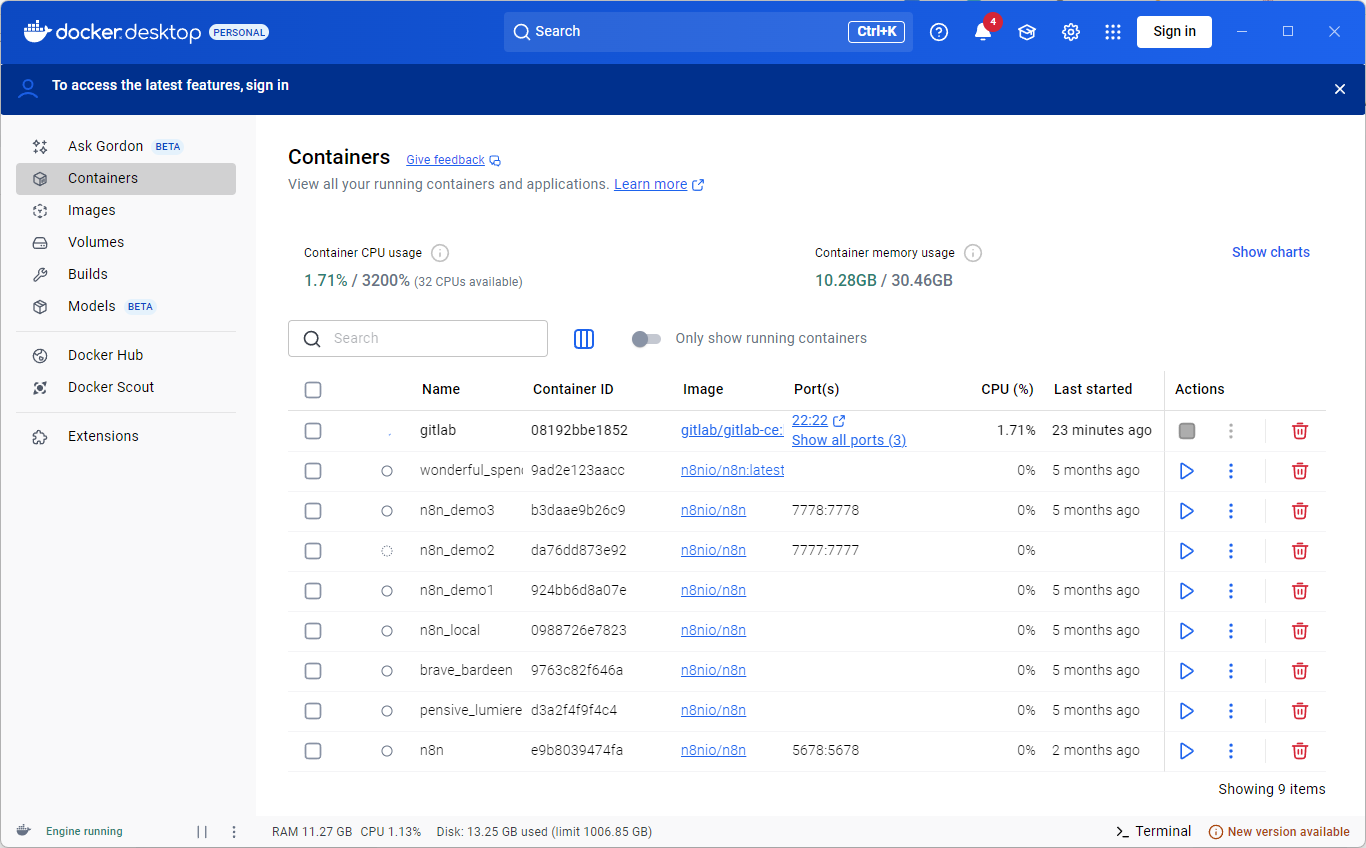Delete the gitlab container
The width and height of the screenshot is (1366, 848).
[1300, 431]
